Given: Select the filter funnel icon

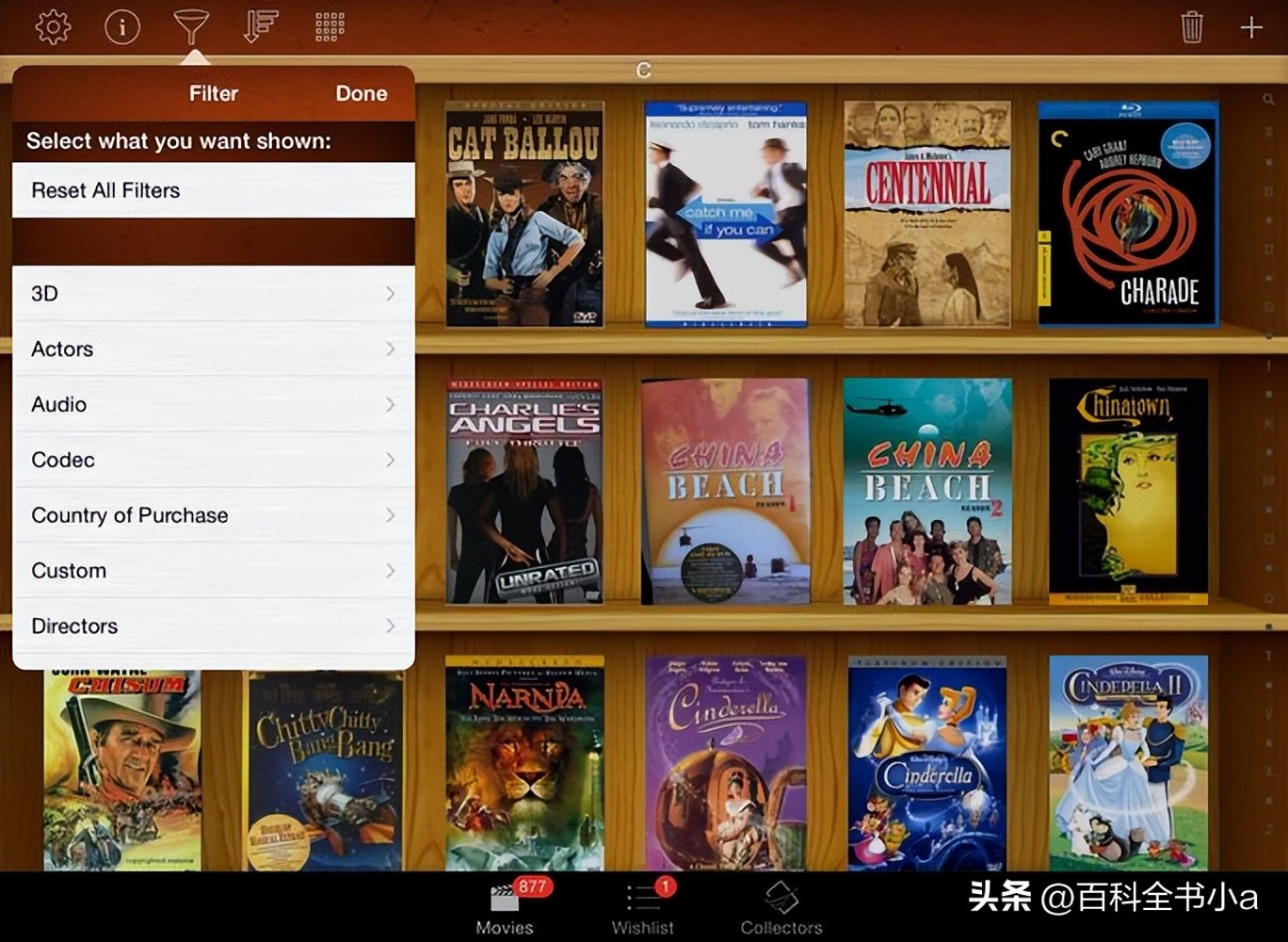Looking at the screenshot, I should pyautogui.click(x=190, y=26).
